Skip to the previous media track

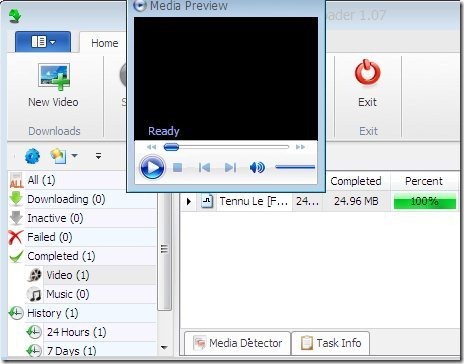click(x=204, y=168)
